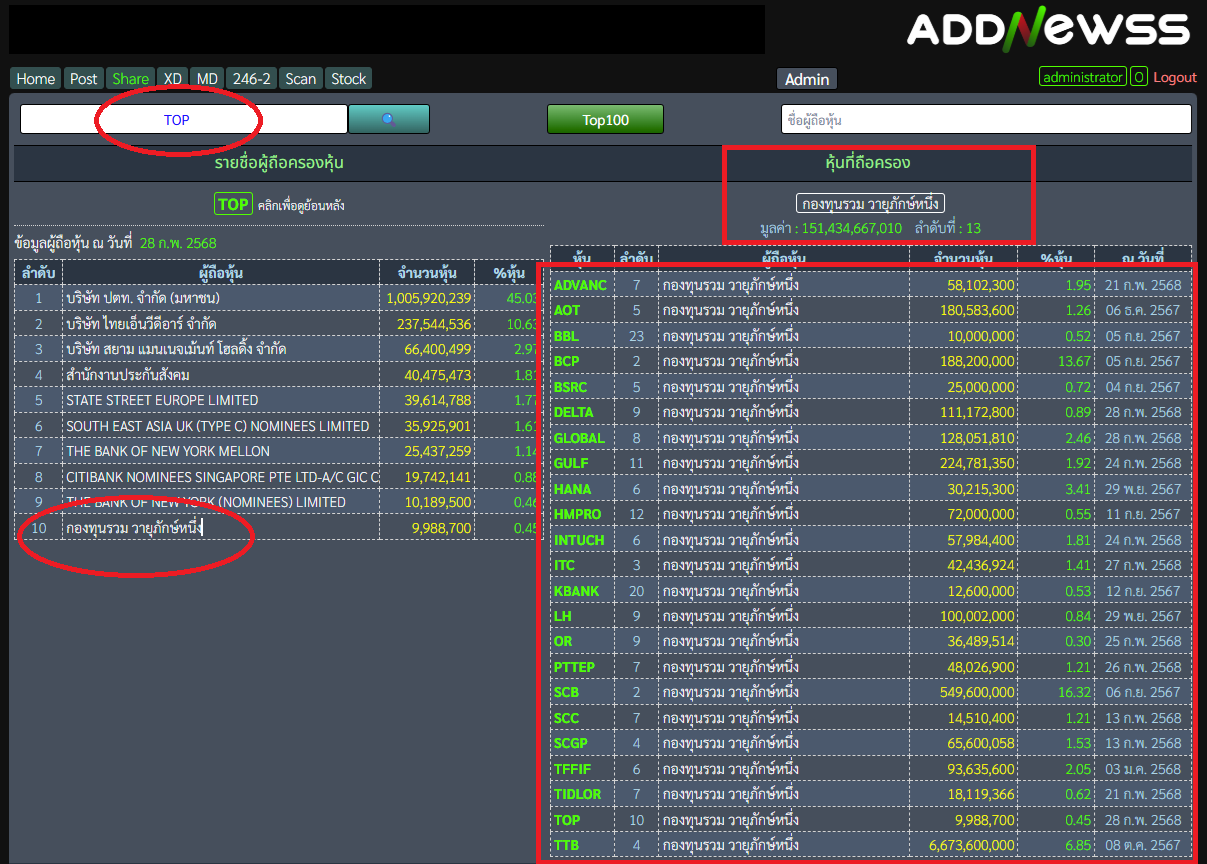Open stock symbol BSRC
This screenshot has height=864, width=1207.
pos(571,387)
